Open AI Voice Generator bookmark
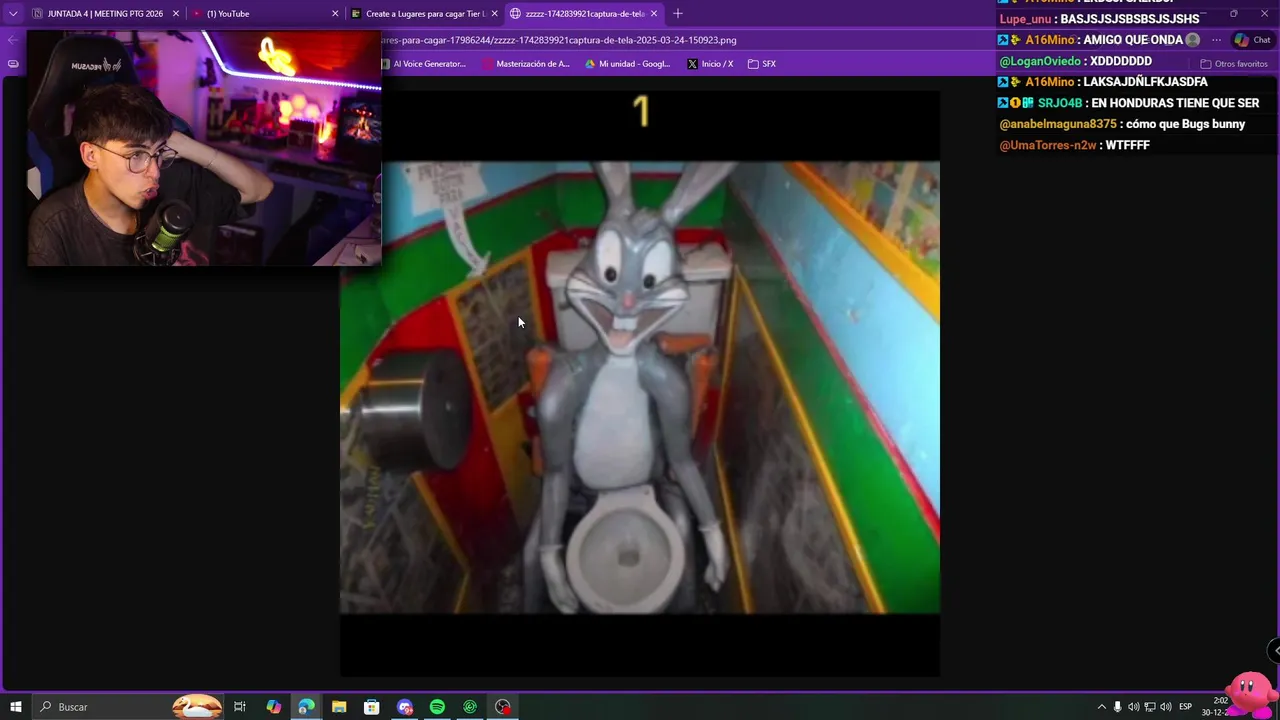Viewport: 1280px width, 720px height. tap(424, 64)
